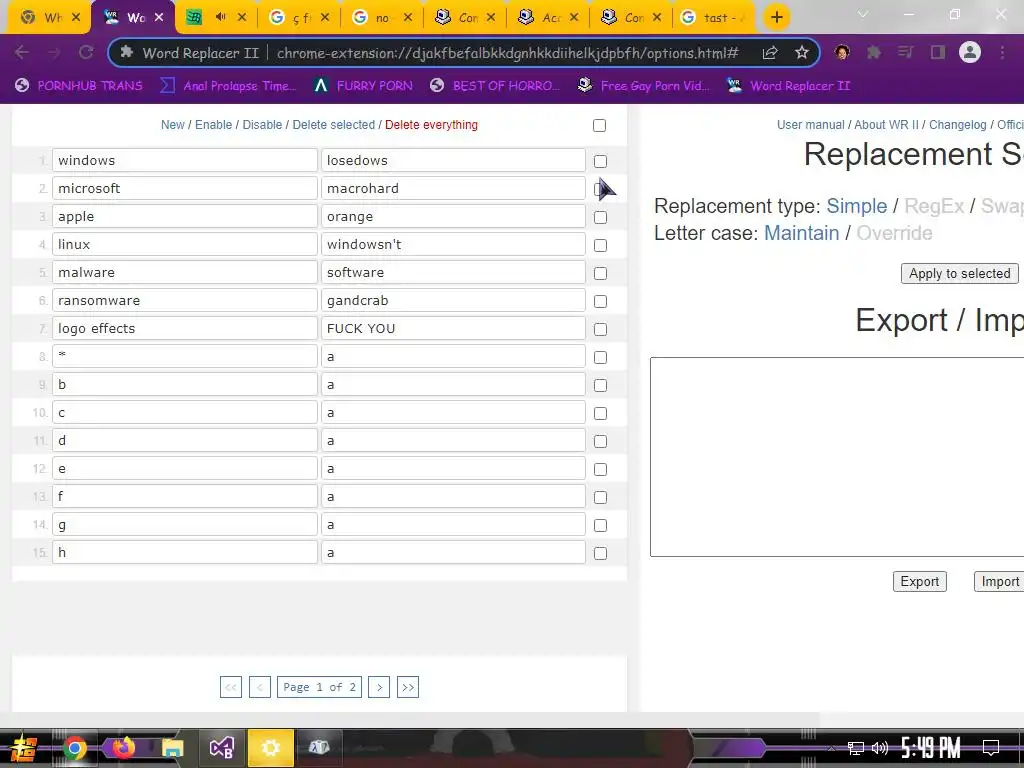
Task: Check the box for row 9 'b'
Action: 600,386
